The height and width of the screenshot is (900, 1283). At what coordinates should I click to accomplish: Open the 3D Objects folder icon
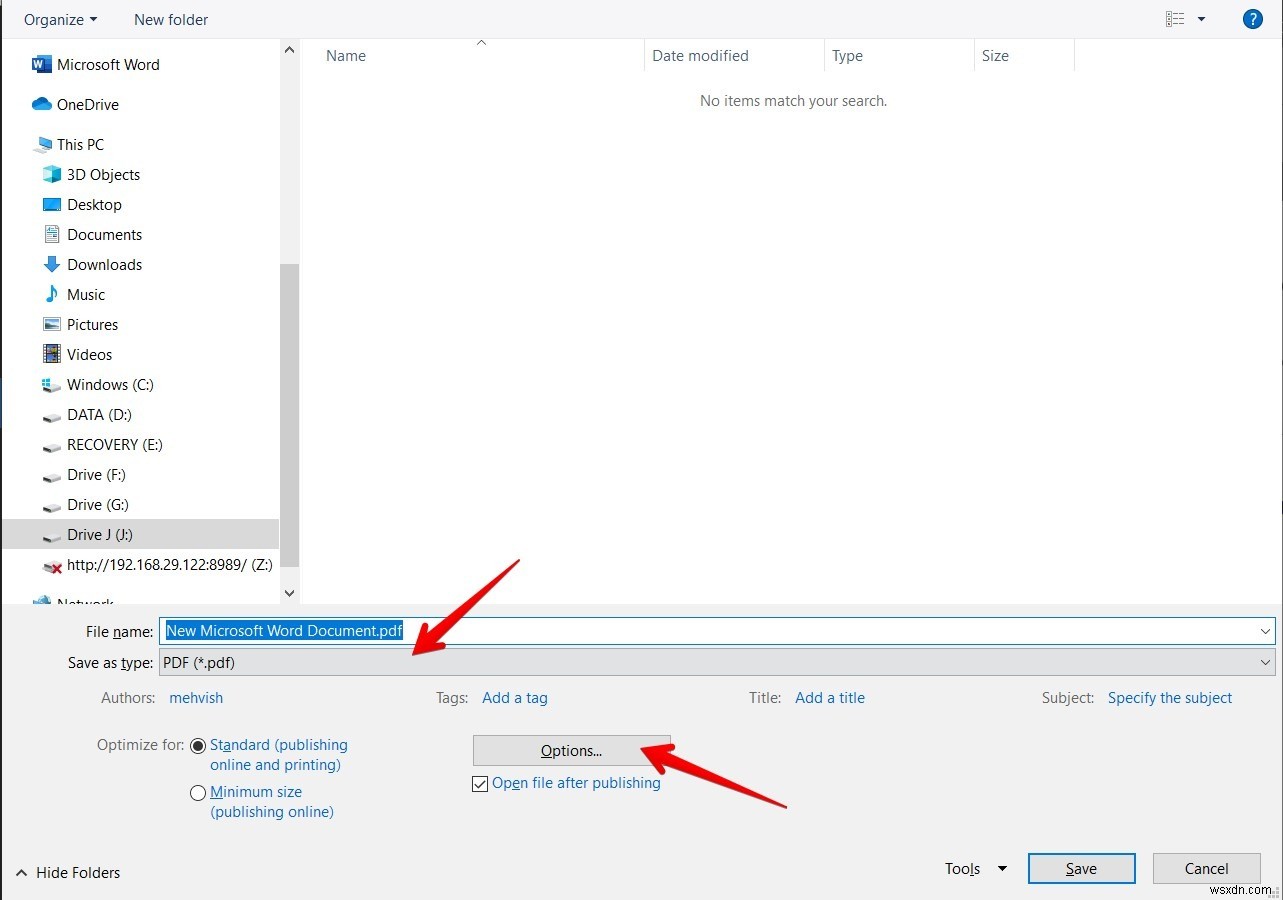pos(52,175)
